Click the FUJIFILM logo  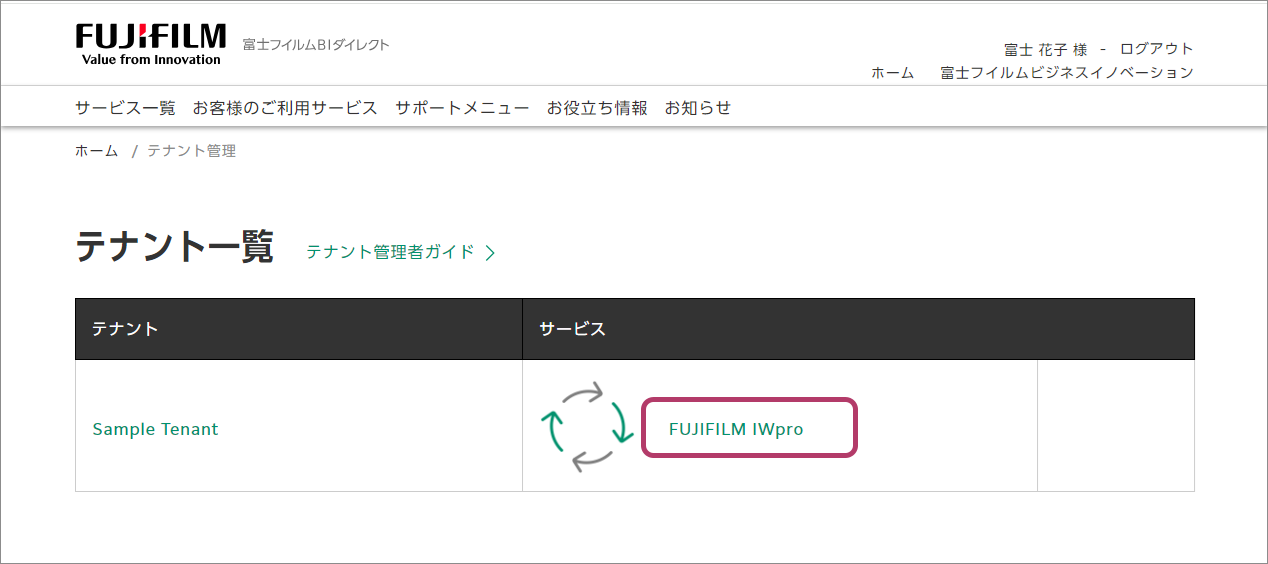151,45
